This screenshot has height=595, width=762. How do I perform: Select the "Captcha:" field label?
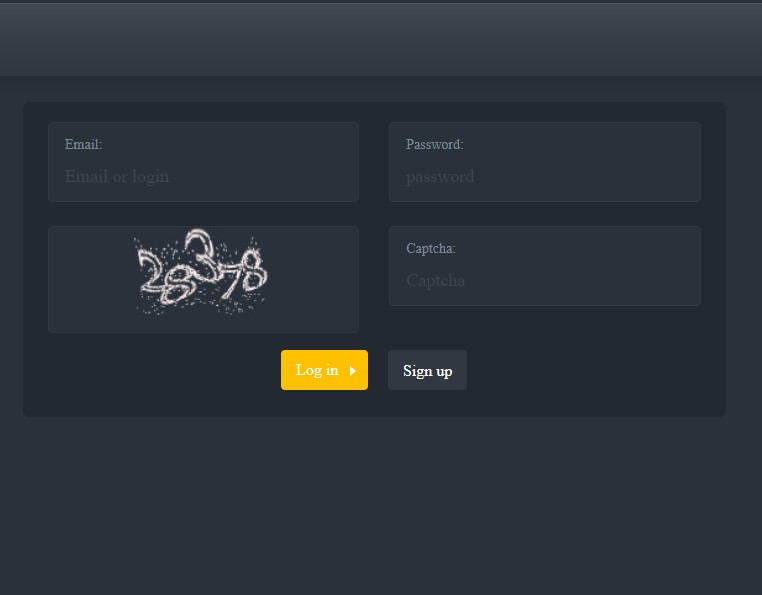pos(431,248)
